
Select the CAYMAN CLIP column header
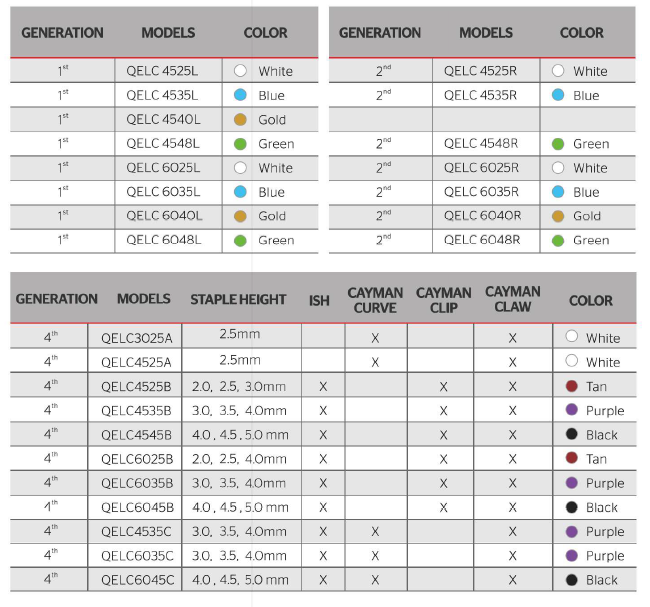point(444,300)
